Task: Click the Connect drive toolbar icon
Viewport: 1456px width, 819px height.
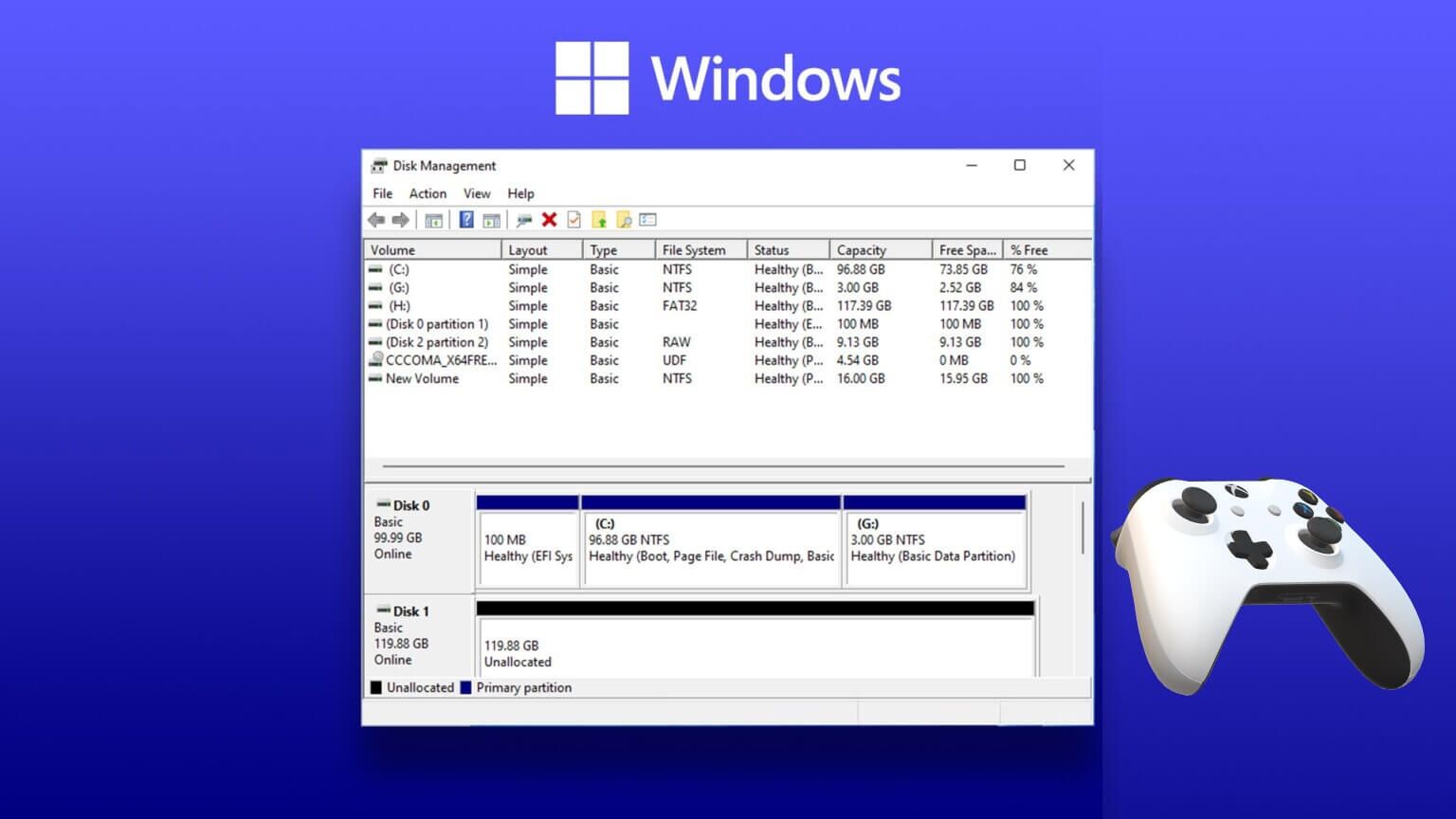Action: coord(523,220)
